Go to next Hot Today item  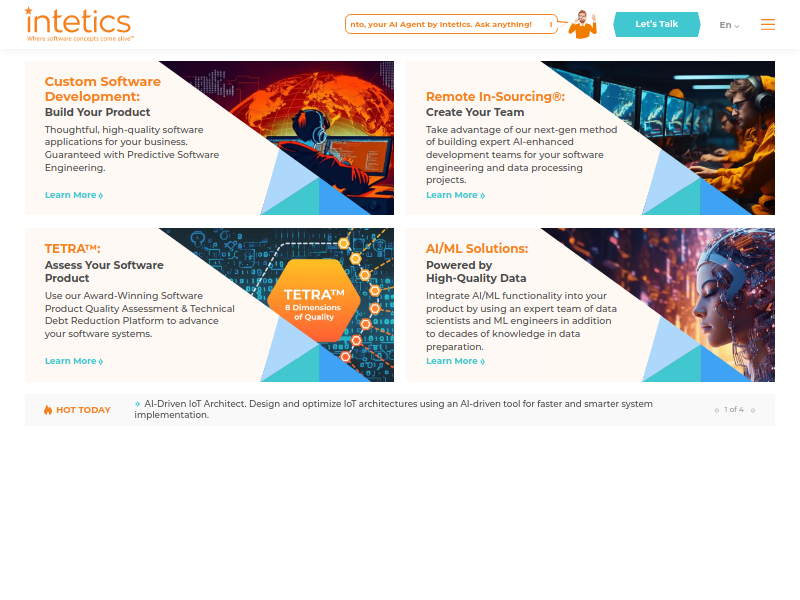(x=753, y=410)
